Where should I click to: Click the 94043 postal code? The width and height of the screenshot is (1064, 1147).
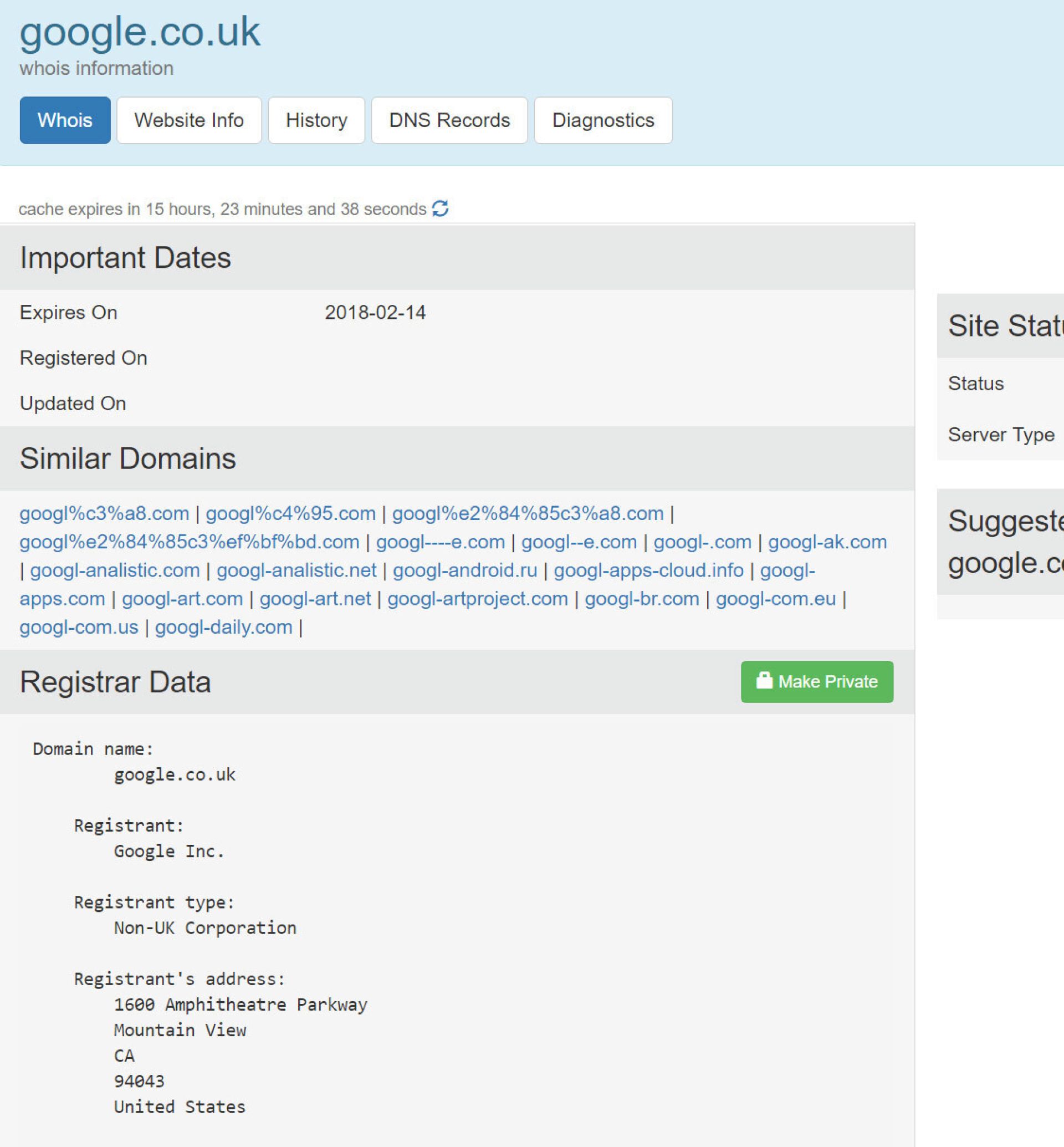[x=139, y=1080]
